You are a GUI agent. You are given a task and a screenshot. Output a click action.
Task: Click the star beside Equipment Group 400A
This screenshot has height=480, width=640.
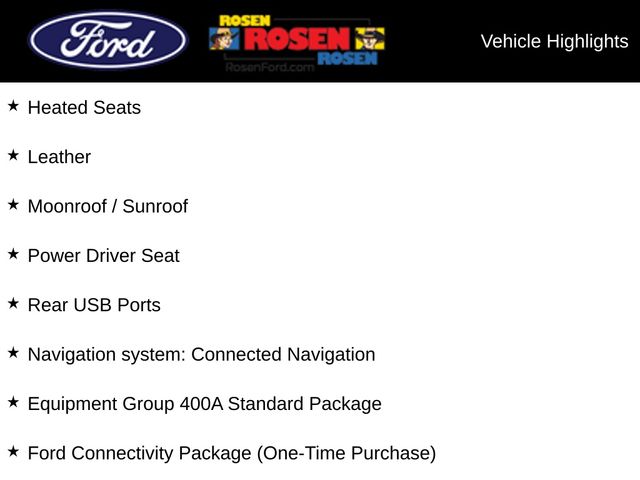[13, 402]
